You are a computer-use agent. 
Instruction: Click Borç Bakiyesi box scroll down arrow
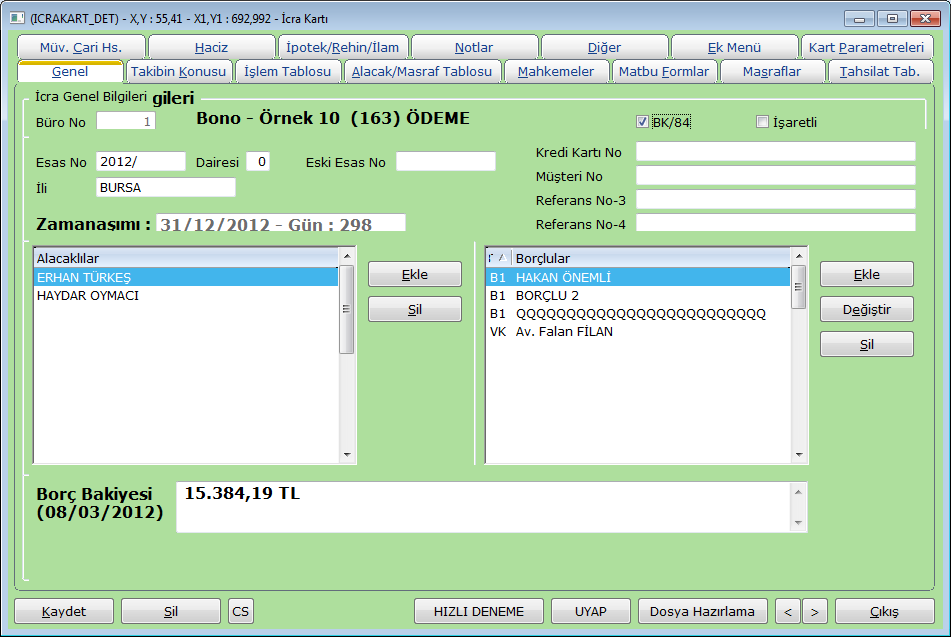click(798, 522)
